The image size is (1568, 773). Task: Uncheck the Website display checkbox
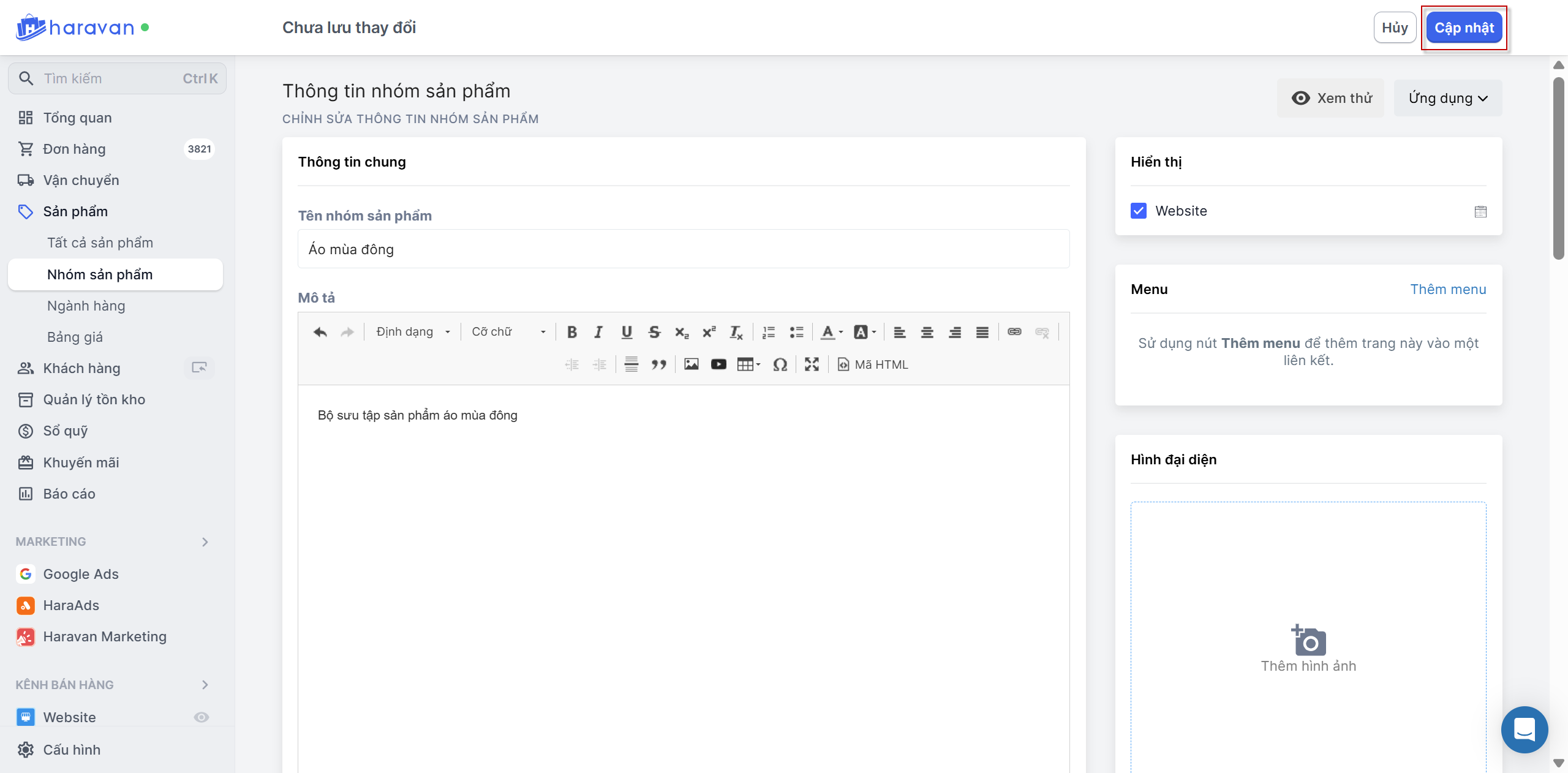pos(1139,211)
